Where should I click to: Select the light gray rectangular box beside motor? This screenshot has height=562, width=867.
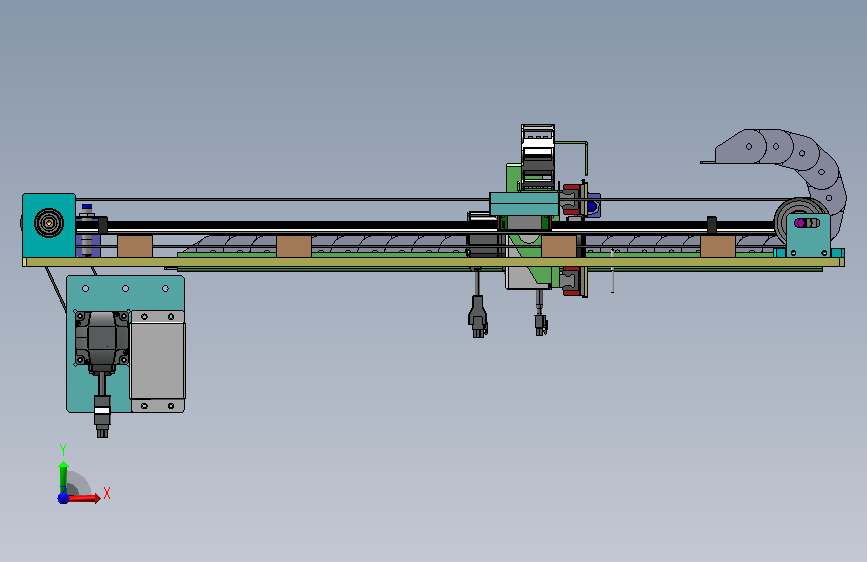158,361
